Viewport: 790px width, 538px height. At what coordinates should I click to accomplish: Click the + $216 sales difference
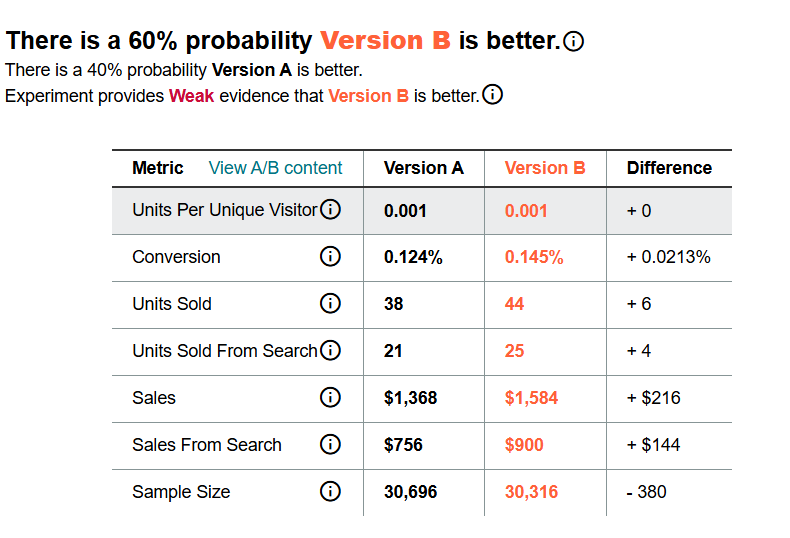click(653, 398)
